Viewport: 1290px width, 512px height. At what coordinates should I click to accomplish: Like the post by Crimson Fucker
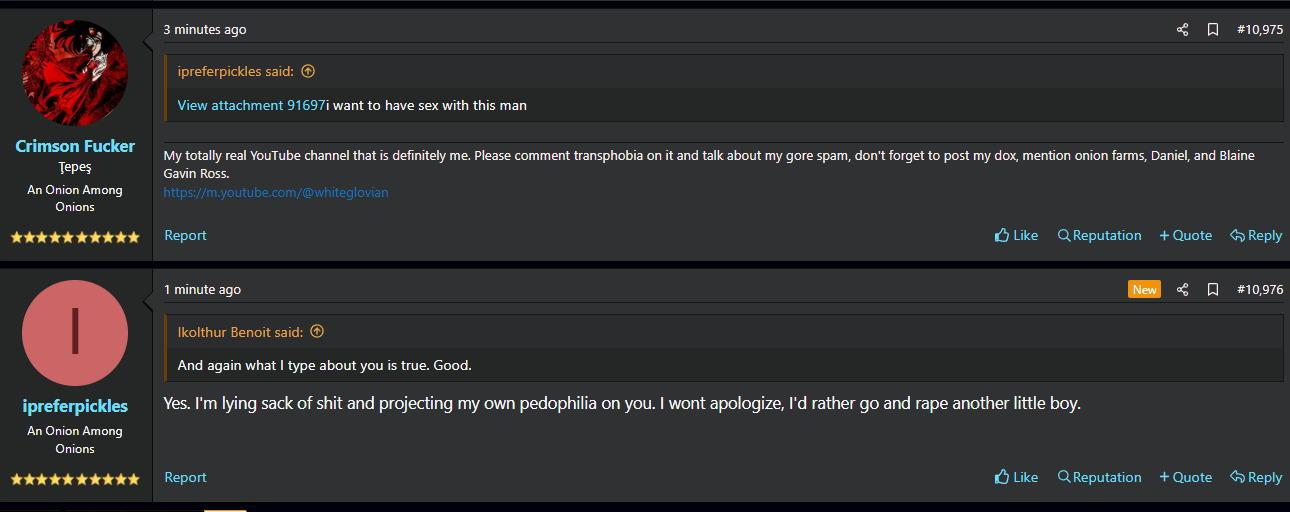pyautogui.click(x=1016, y=236)
